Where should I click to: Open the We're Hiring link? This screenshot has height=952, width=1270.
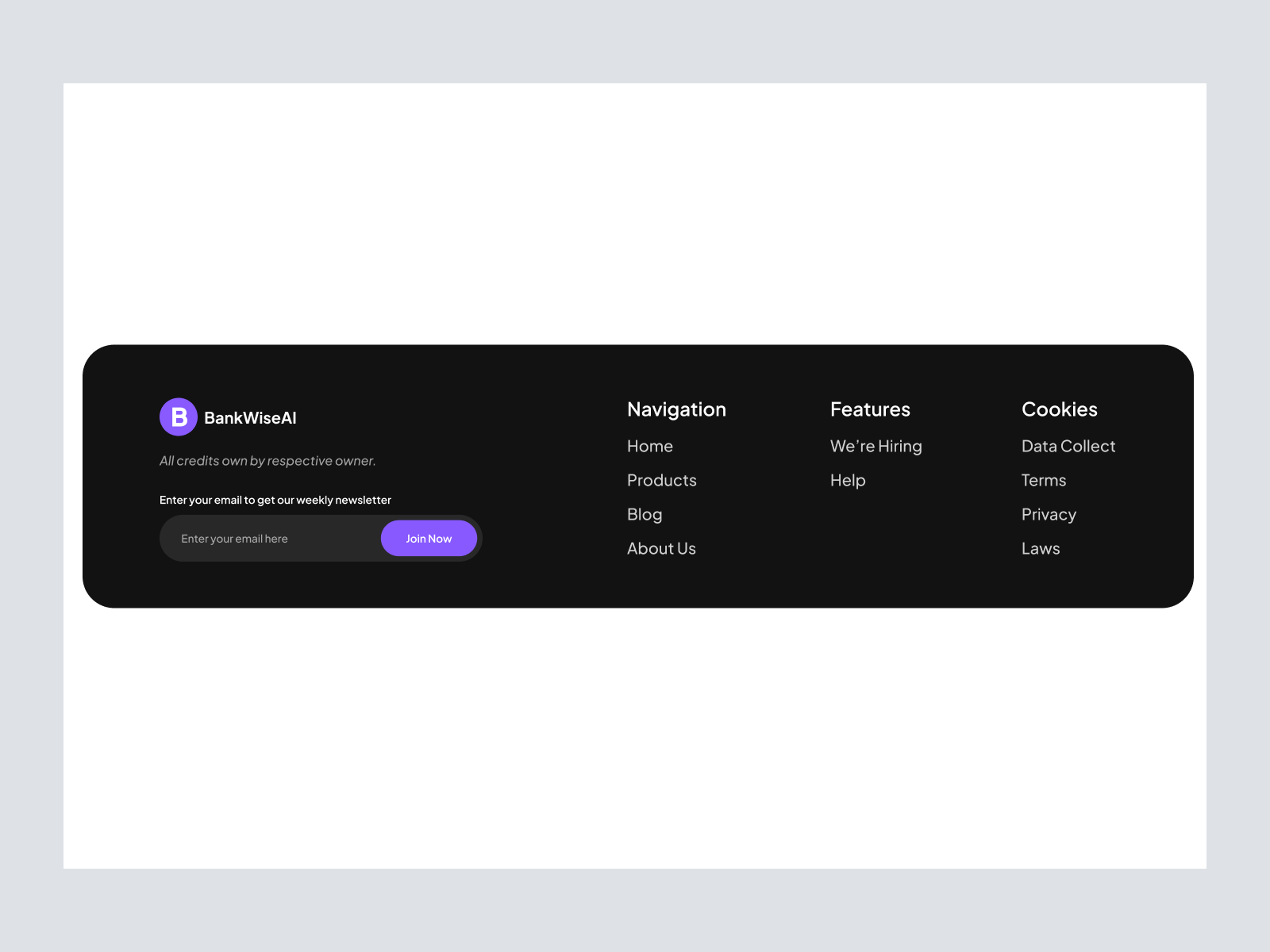pyautogui.click(x=876, y=447)
